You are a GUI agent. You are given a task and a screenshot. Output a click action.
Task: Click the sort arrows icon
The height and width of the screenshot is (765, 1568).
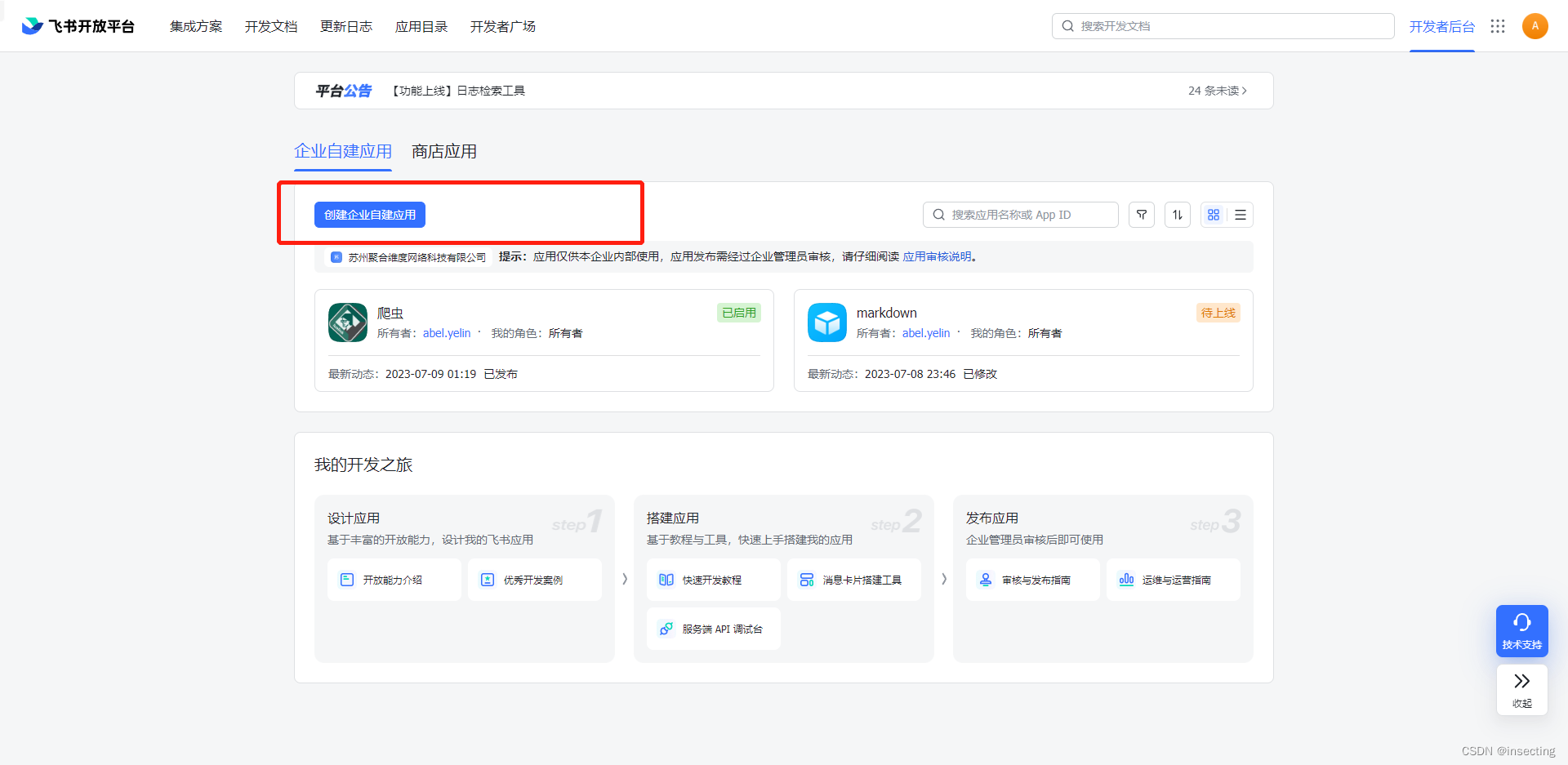(1178, 215)
